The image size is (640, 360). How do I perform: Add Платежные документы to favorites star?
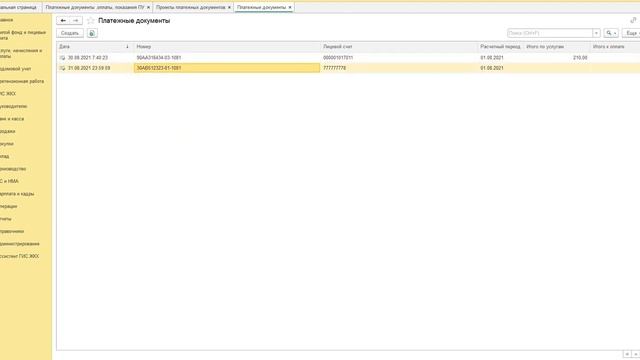[91, 20]
